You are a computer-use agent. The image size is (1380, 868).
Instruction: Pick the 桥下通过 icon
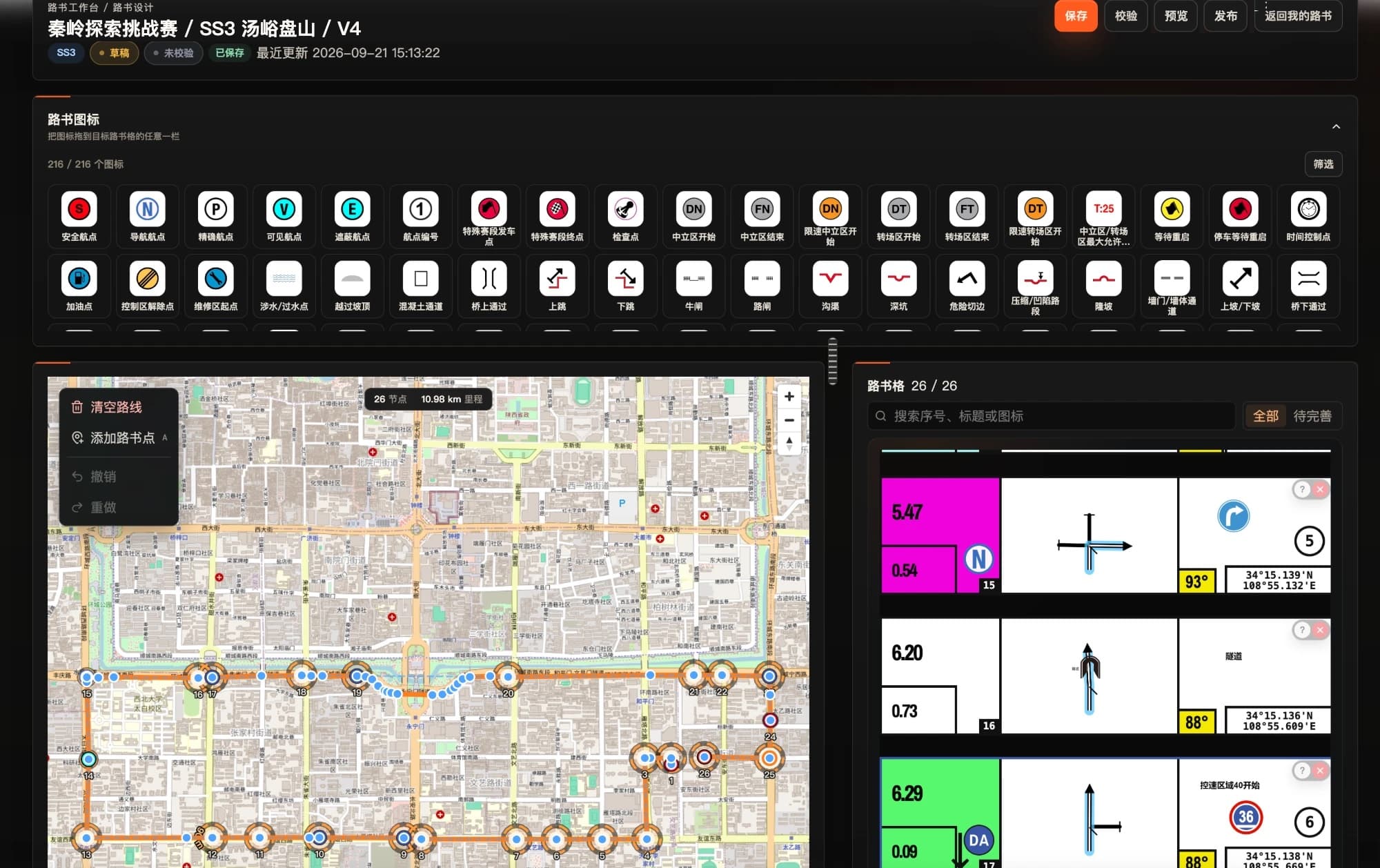click(x=1308, y=286)
